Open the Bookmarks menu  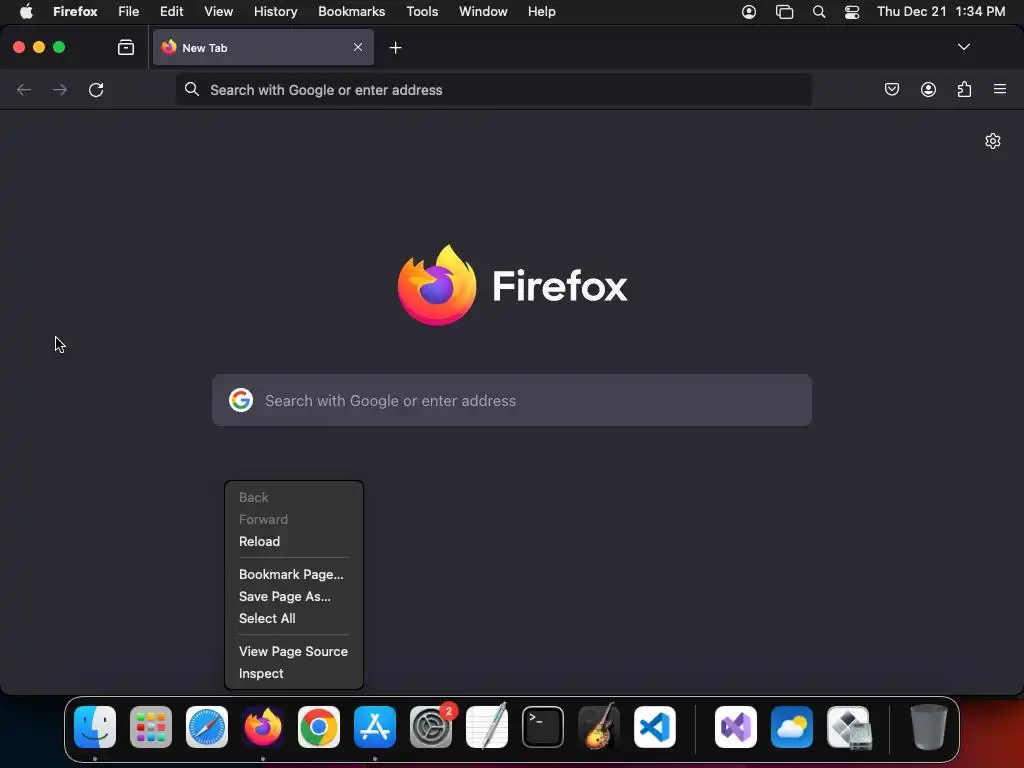351,11
